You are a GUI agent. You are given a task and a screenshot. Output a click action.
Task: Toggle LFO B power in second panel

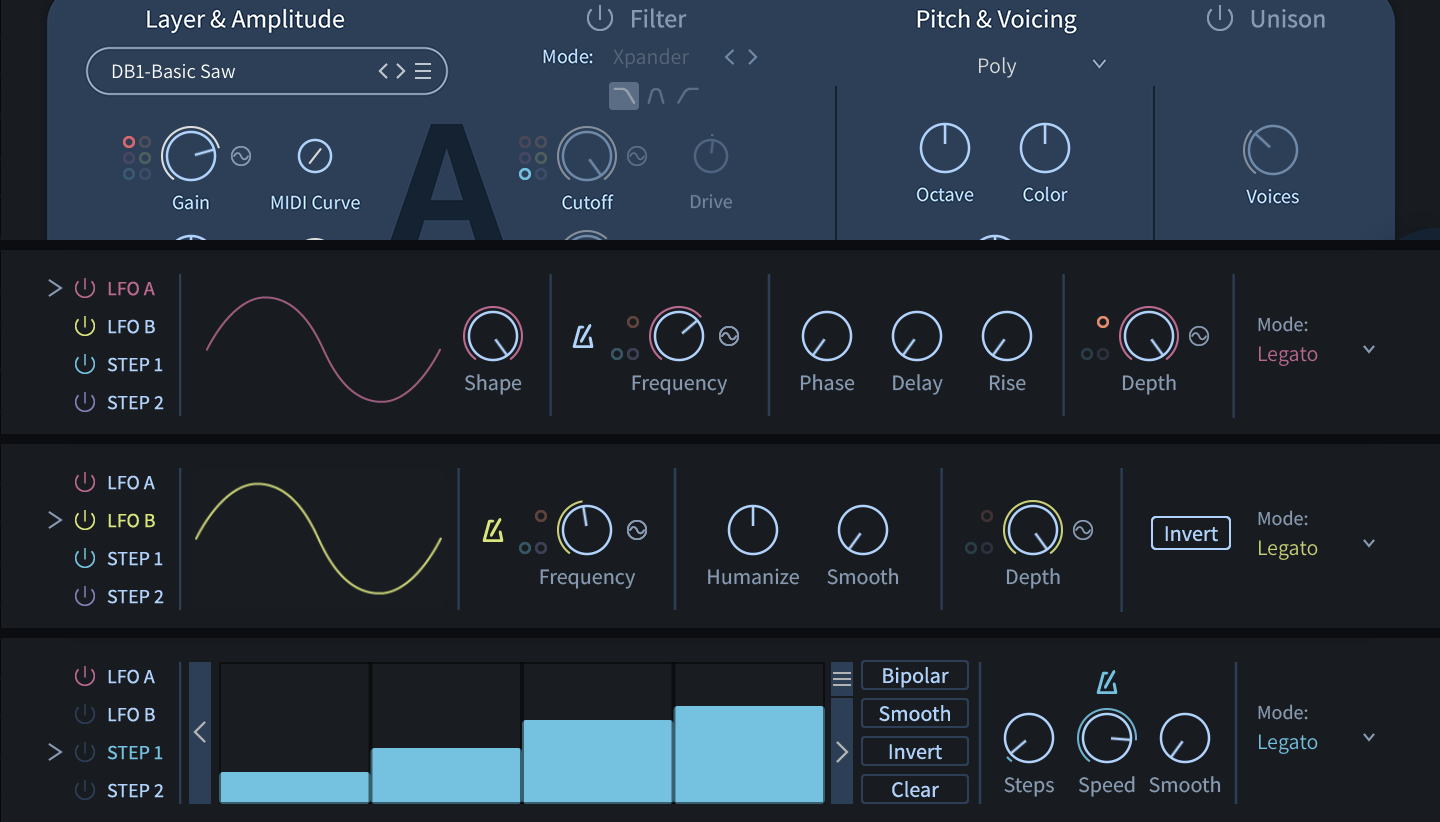85,521
